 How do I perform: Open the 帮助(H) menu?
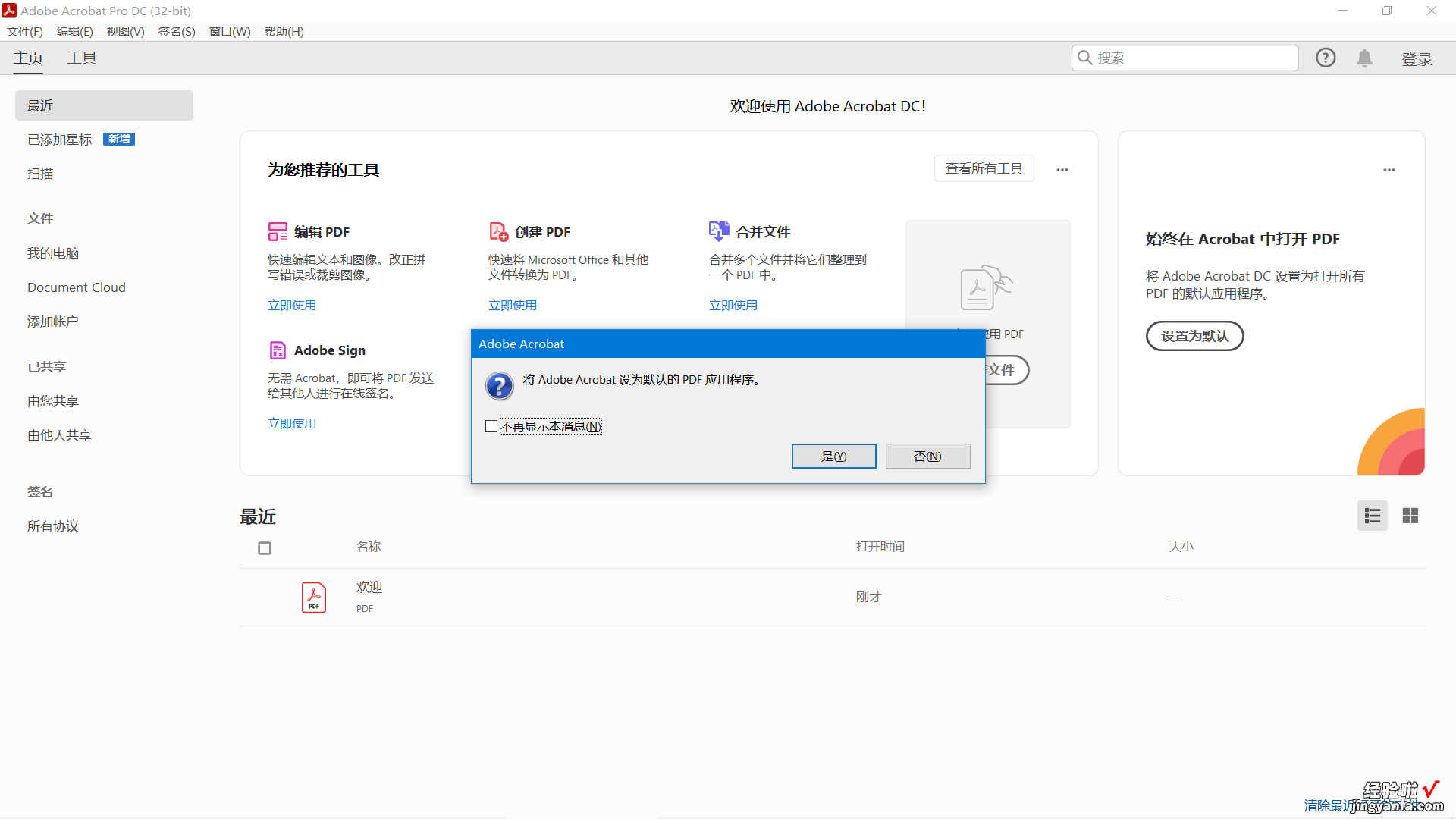[284, 31]
